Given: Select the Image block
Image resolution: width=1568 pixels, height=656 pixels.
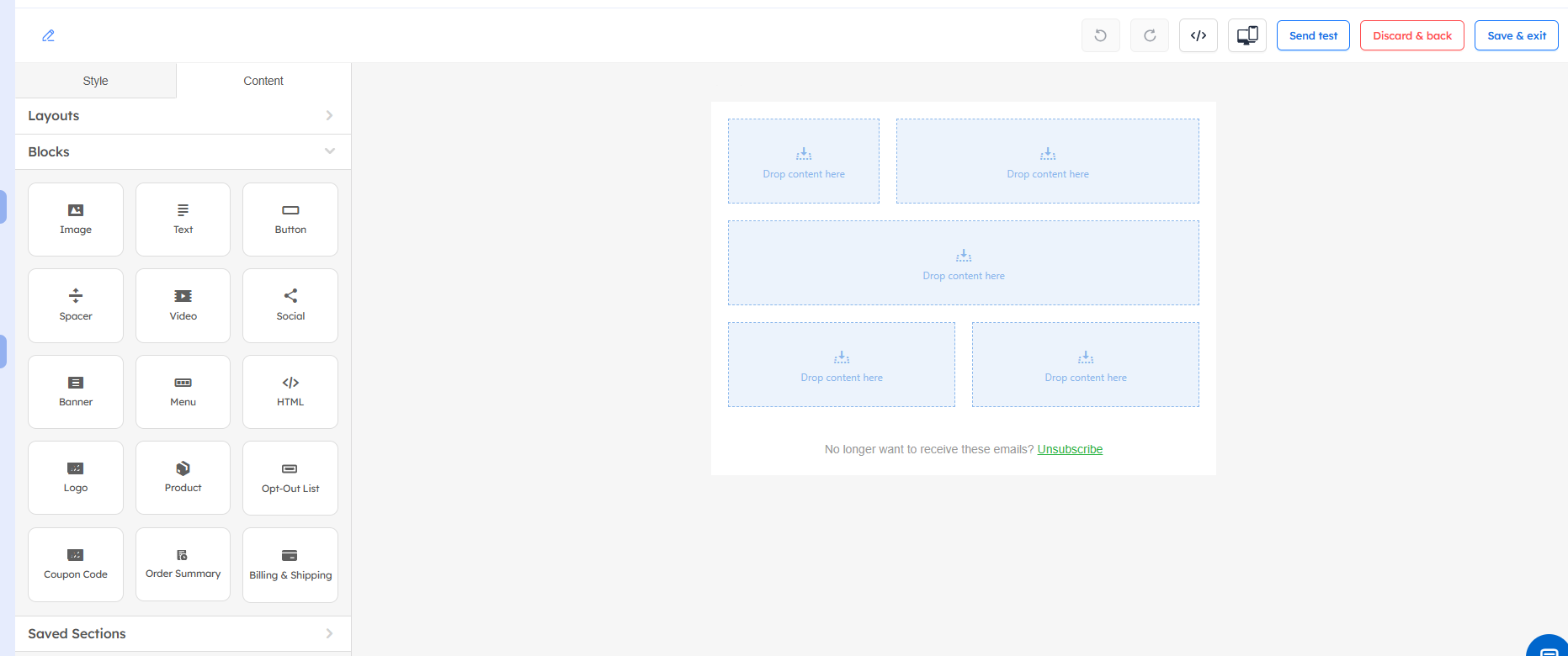Looking at the screenshot, I should [76, 219].
